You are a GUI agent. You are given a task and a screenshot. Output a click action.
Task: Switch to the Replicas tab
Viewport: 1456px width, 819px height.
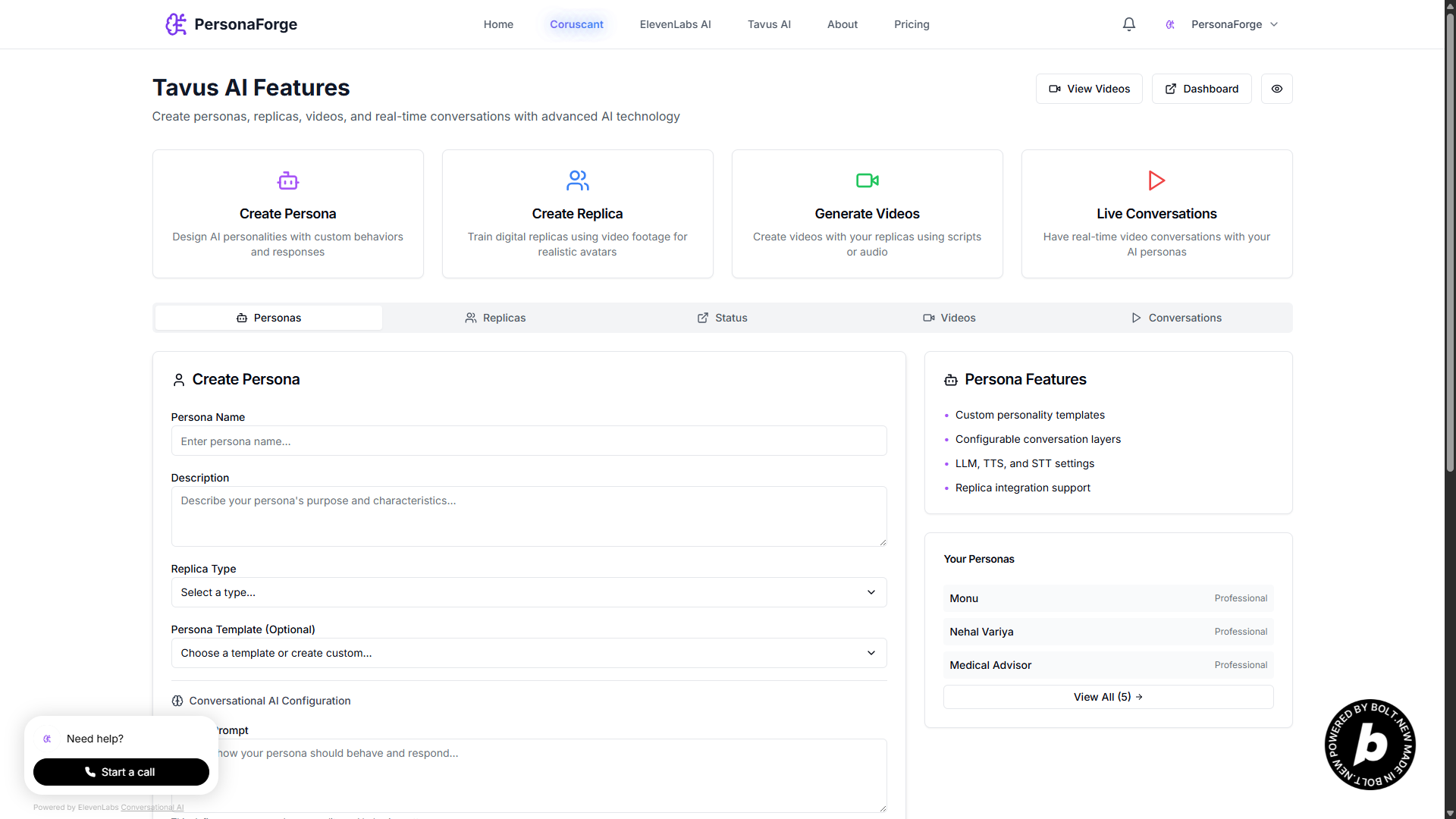coord(495,318)
